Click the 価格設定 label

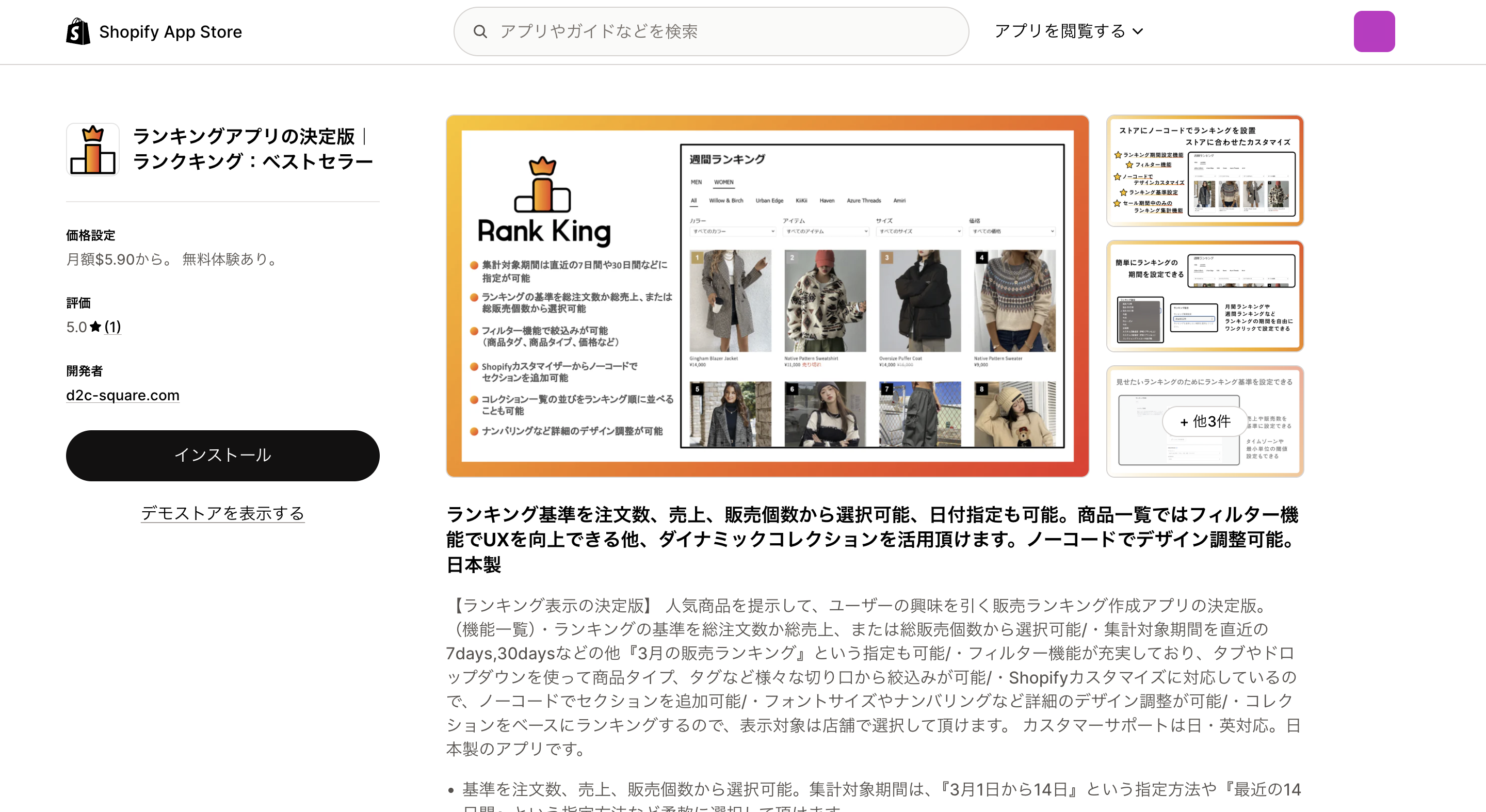tap(91, 235)
